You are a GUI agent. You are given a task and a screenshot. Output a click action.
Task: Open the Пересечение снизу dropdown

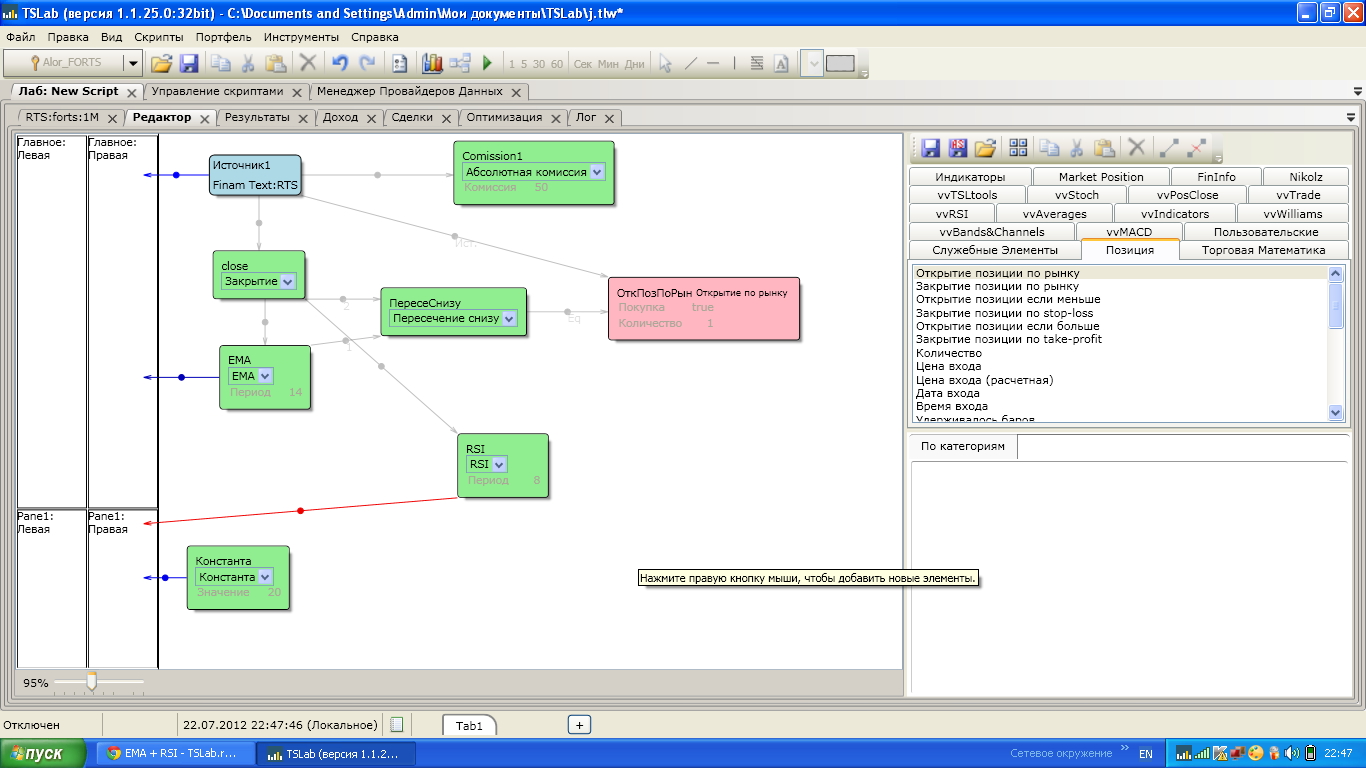click(509, 319)
